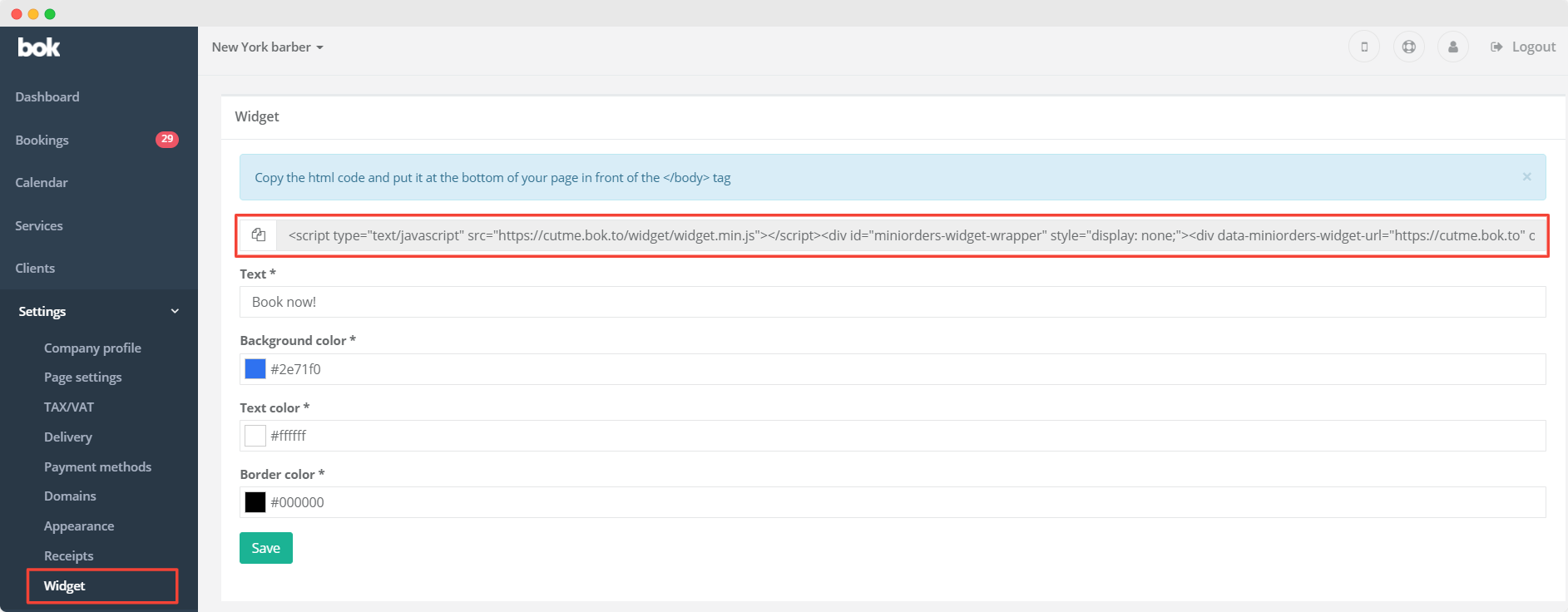
Task: Copy widget code with clipboard icon
Action: pos(259,235)
